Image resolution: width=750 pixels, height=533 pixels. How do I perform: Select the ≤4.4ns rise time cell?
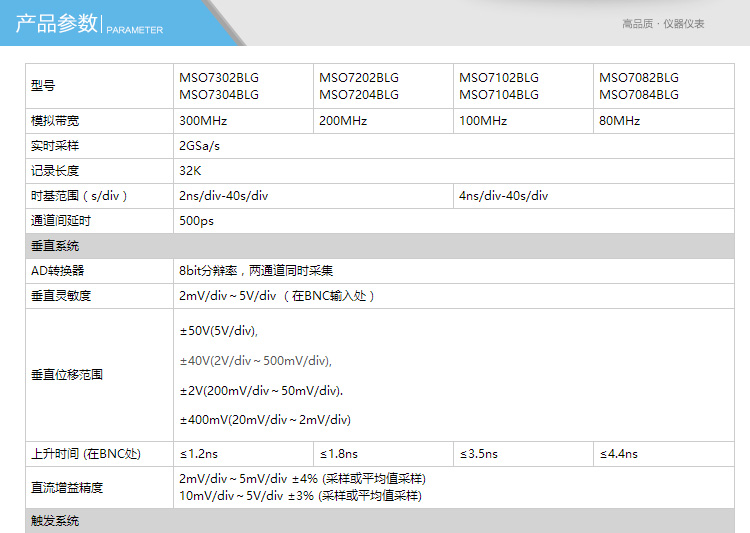point(618,454)
